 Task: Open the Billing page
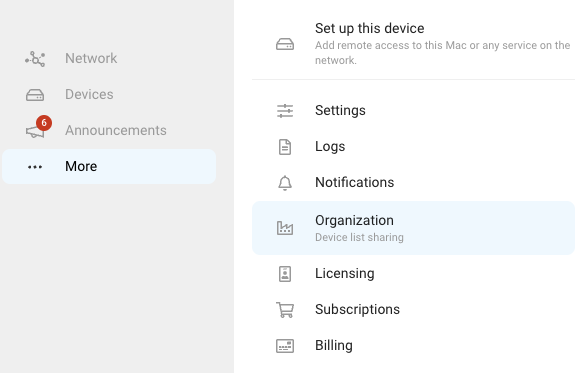(x=413, y=346)
